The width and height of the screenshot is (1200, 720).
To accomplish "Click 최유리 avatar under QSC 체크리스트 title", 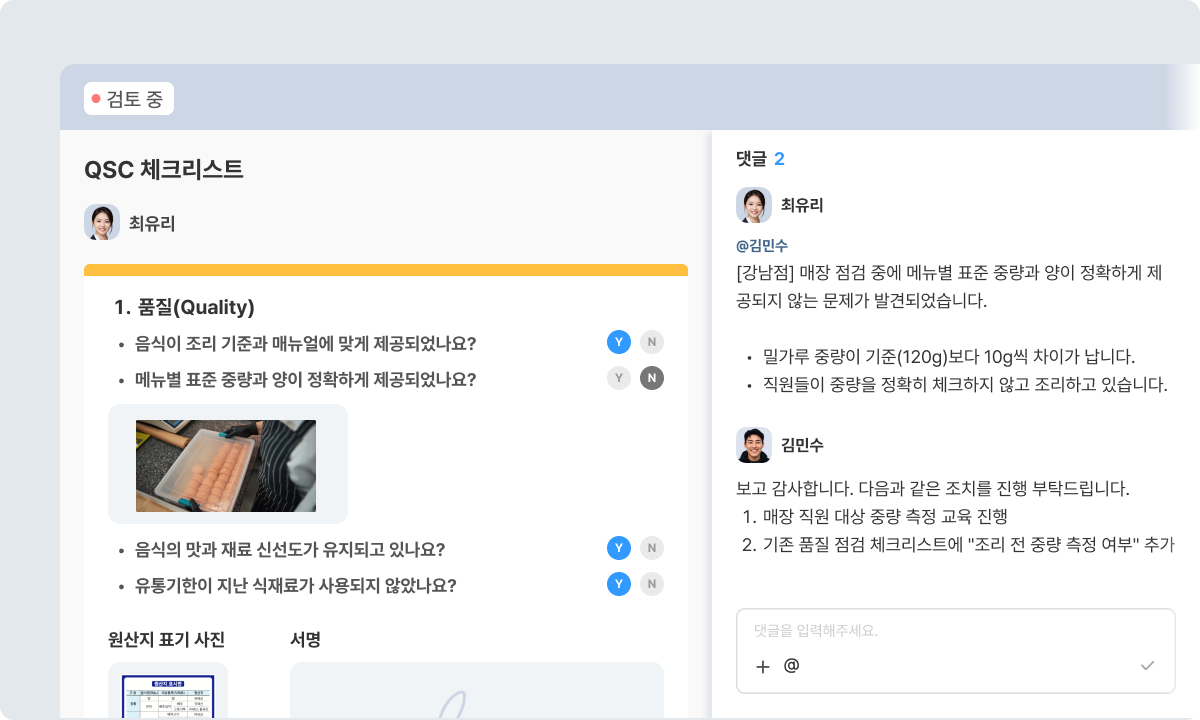I will [102, 223].
